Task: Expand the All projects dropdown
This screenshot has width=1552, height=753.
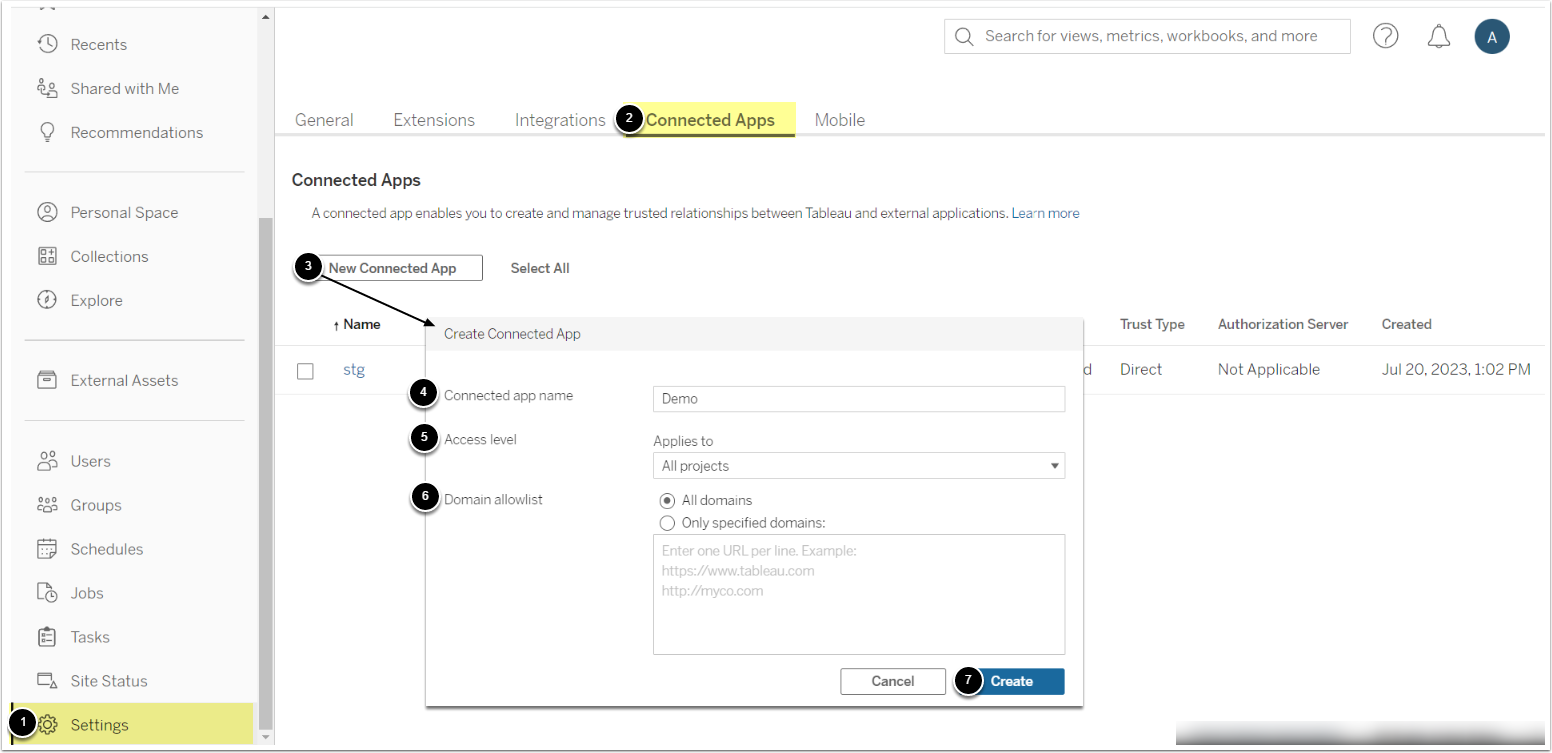Action: [858, 466]
